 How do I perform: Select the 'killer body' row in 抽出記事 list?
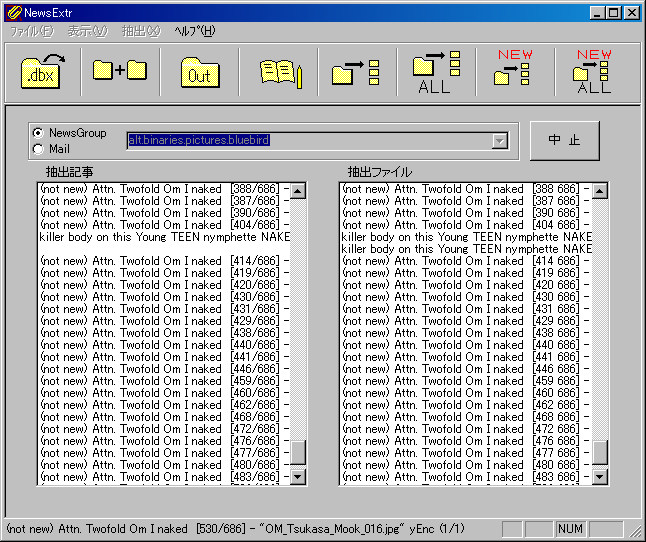click(164, 237)
